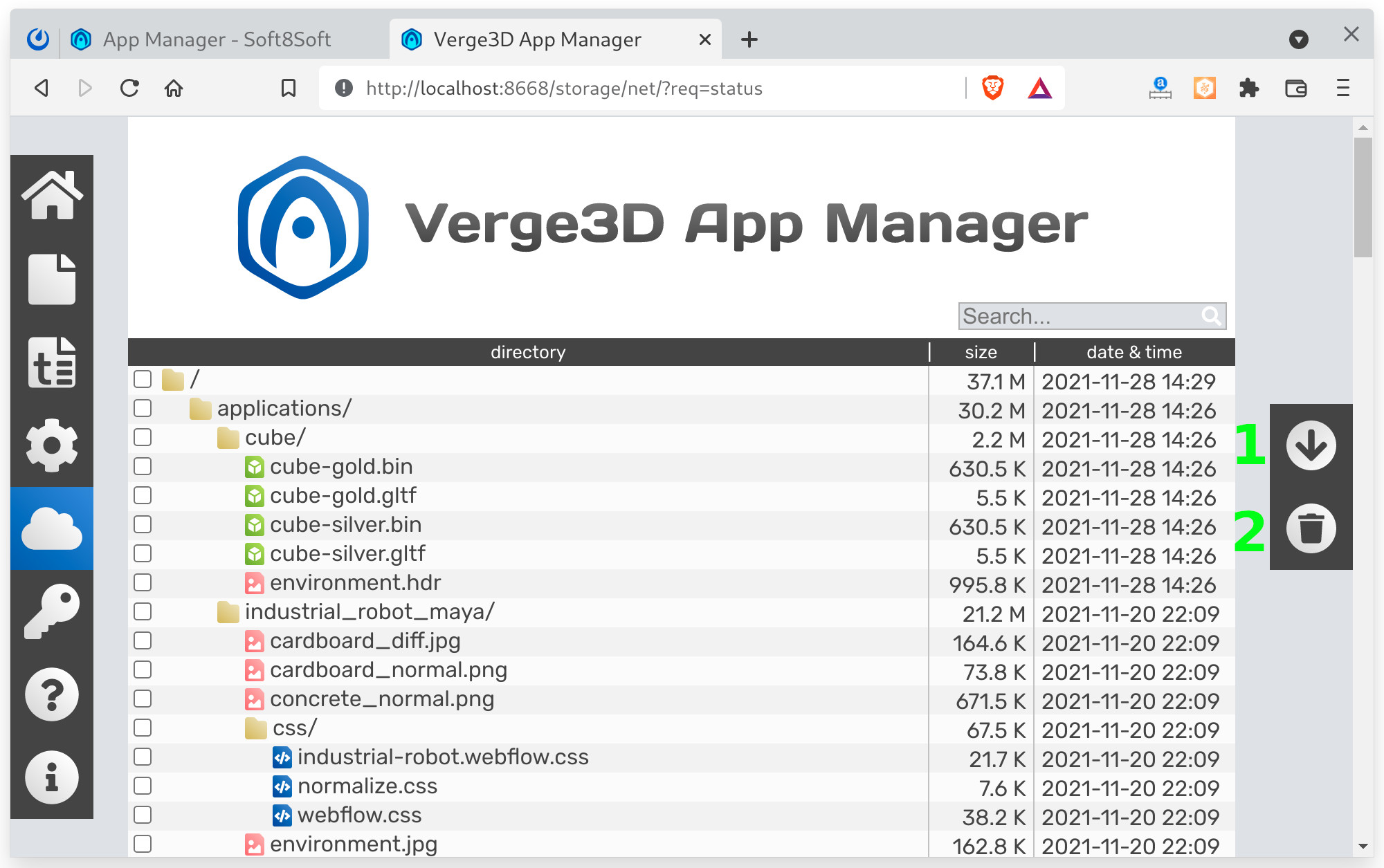The height and width of the screenshot is (868, 1384).
Task: Click the browser forward arrow
Action: click(84, 88)
